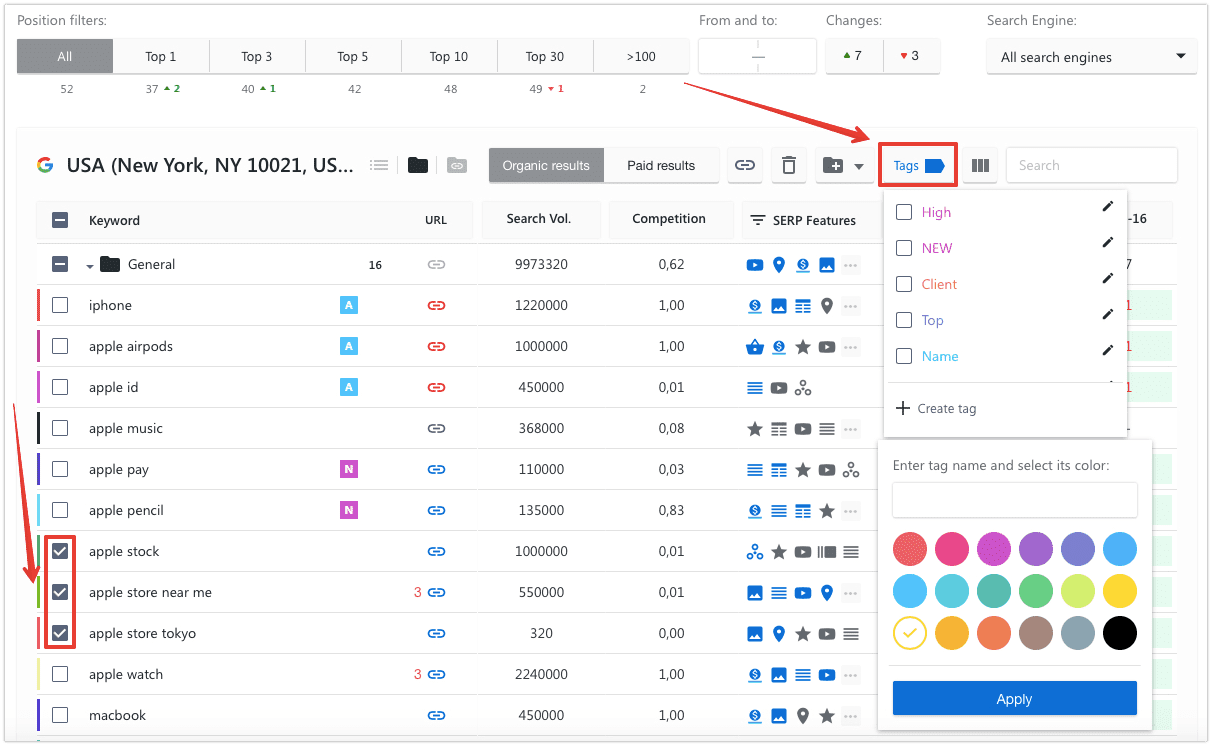Click the filter icon in SERP Features header
1212x746 pixels.
758,220
